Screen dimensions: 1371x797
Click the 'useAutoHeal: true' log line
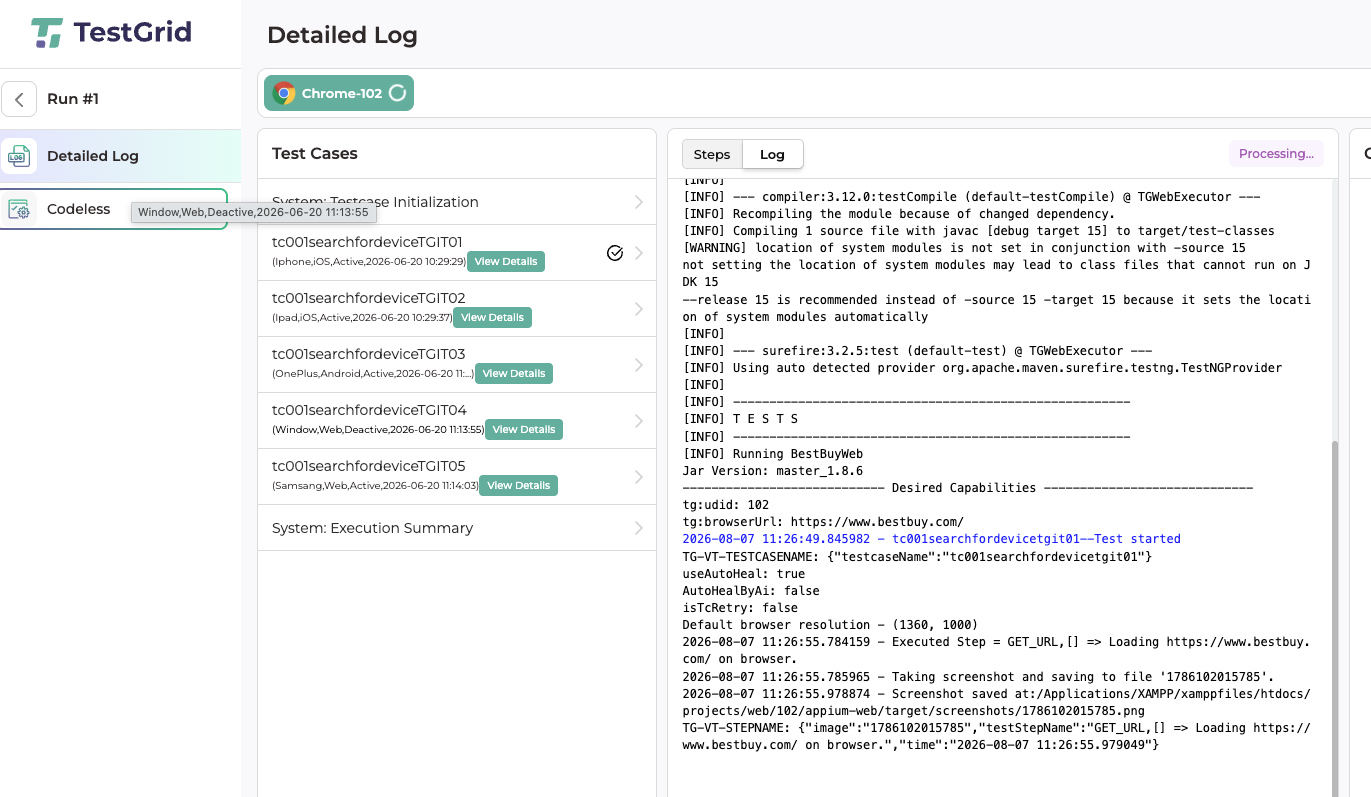pos(743,574)
